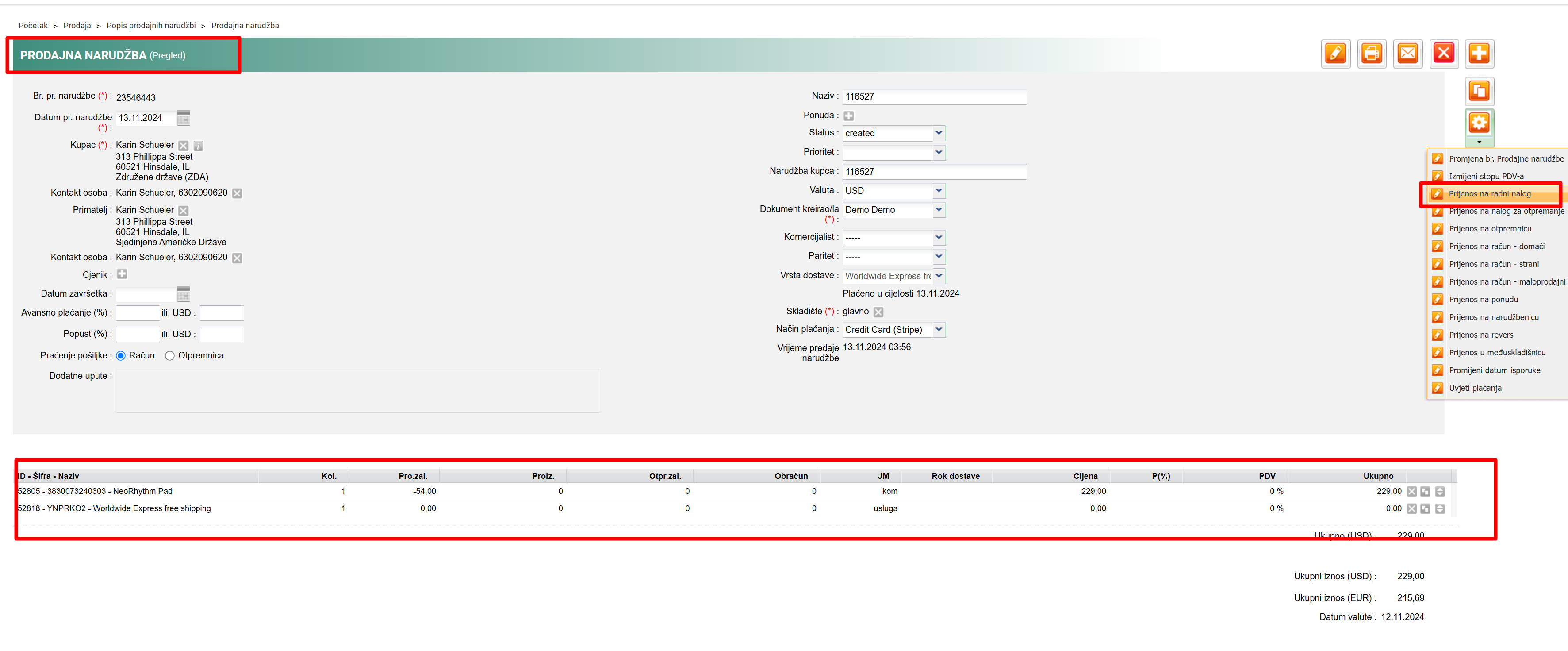1568x651 pixels.
Task: Click the Dodatne upute text area
Action: [357, 390]
